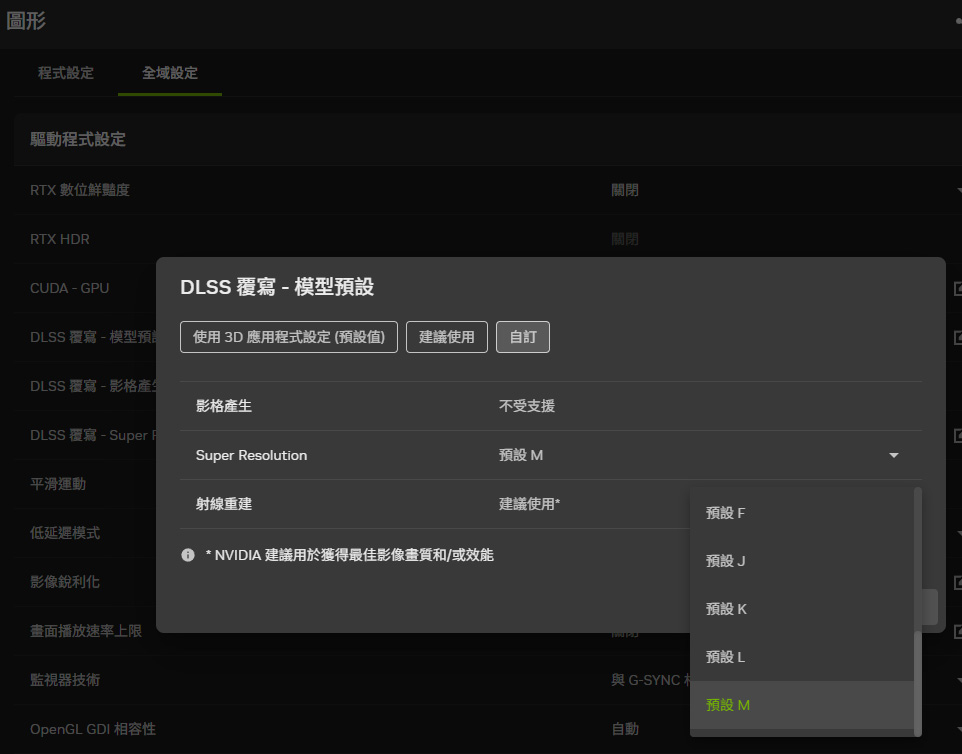
Task: Choose the 建議使用 preset button
Action: (446, 337)
